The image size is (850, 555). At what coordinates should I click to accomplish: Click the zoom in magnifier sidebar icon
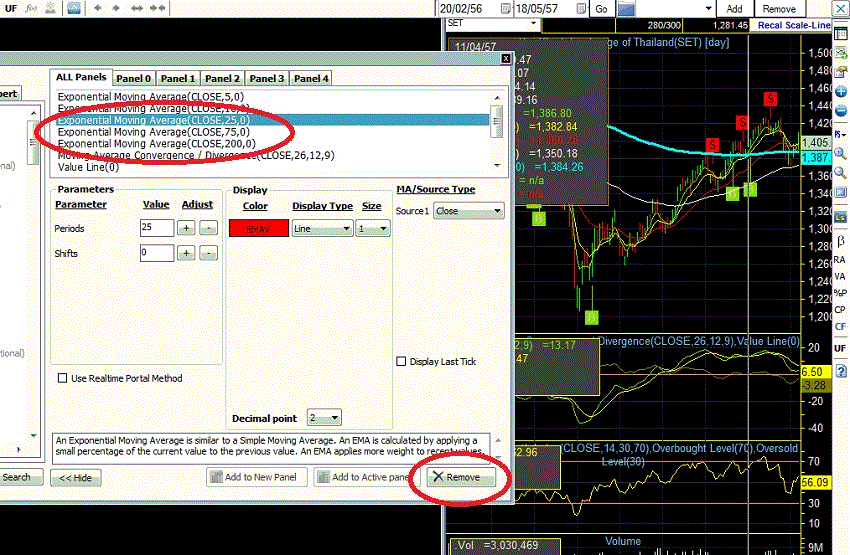[x=841, y=153]
